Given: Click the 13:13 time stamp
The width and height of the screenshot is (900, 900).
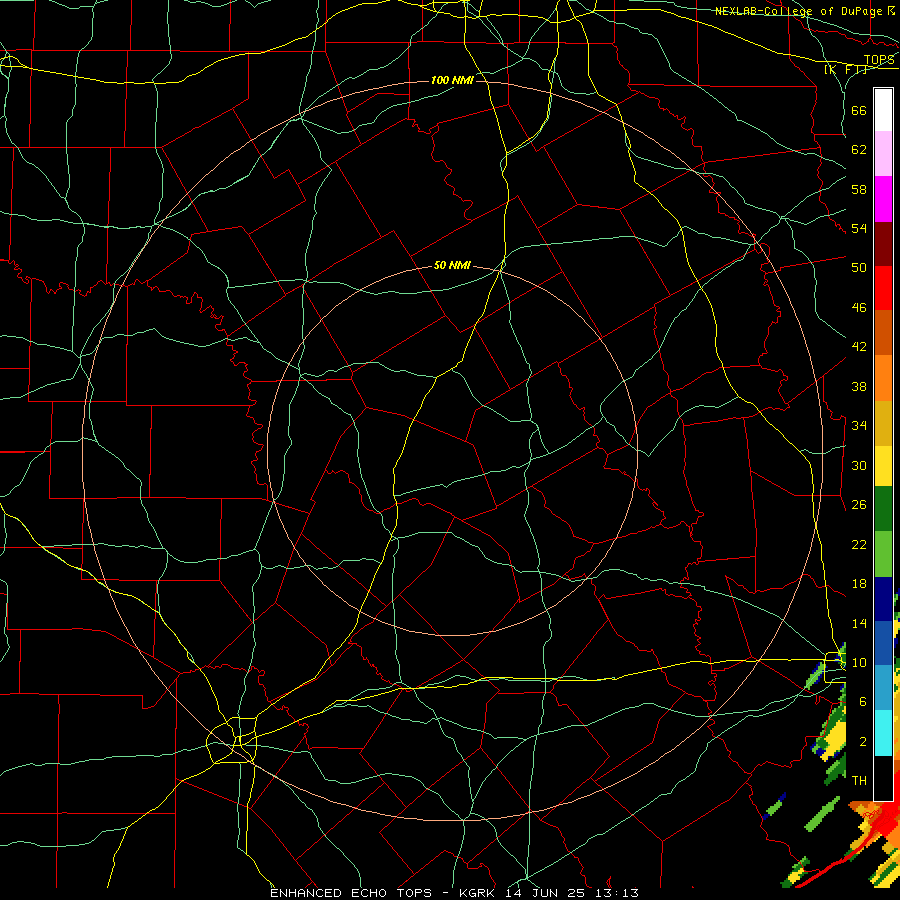Looking at the screenshot, I should [x=615, y=893].
